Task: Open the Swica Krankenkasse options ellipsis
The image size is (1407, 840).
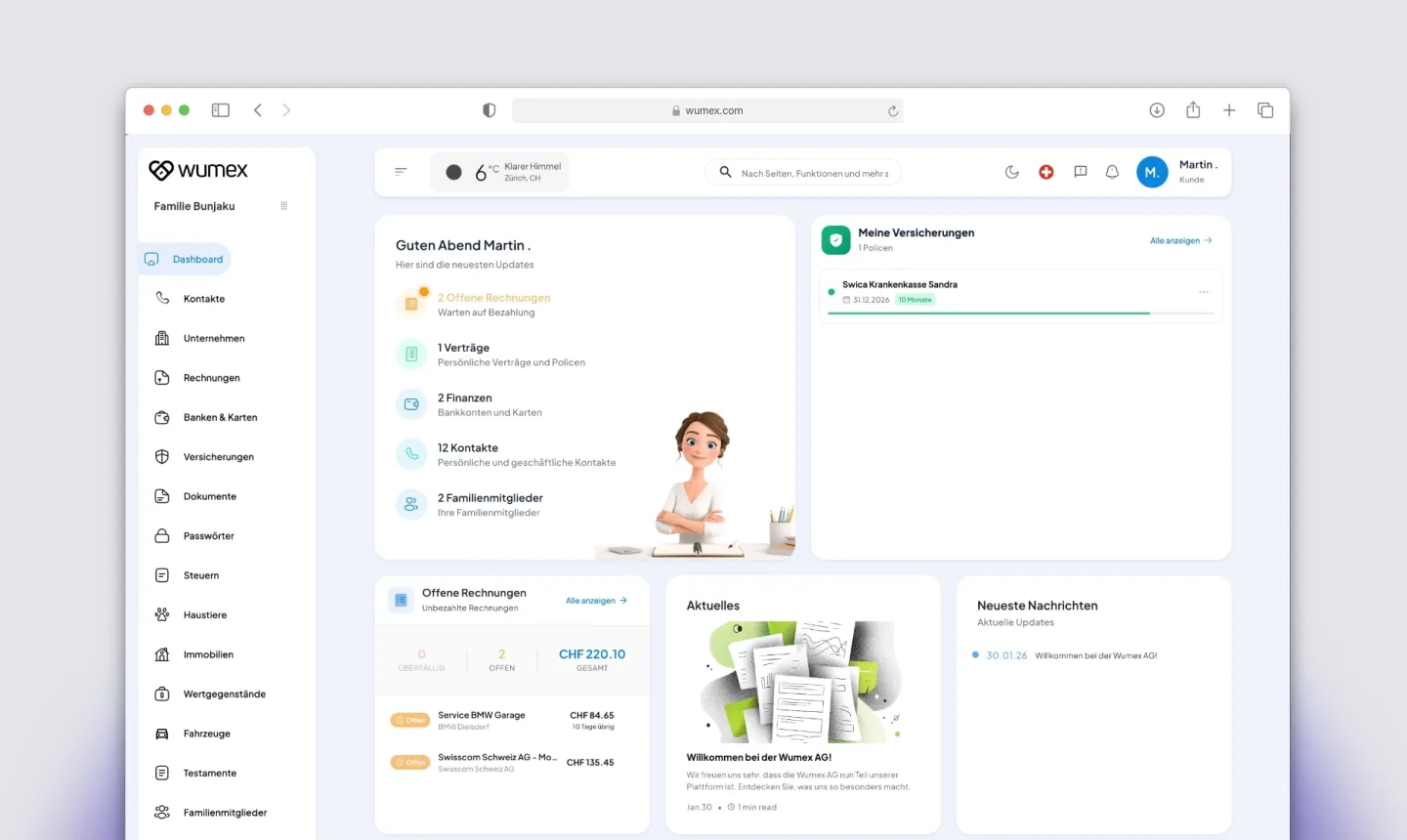Action: pos(1203,292)
